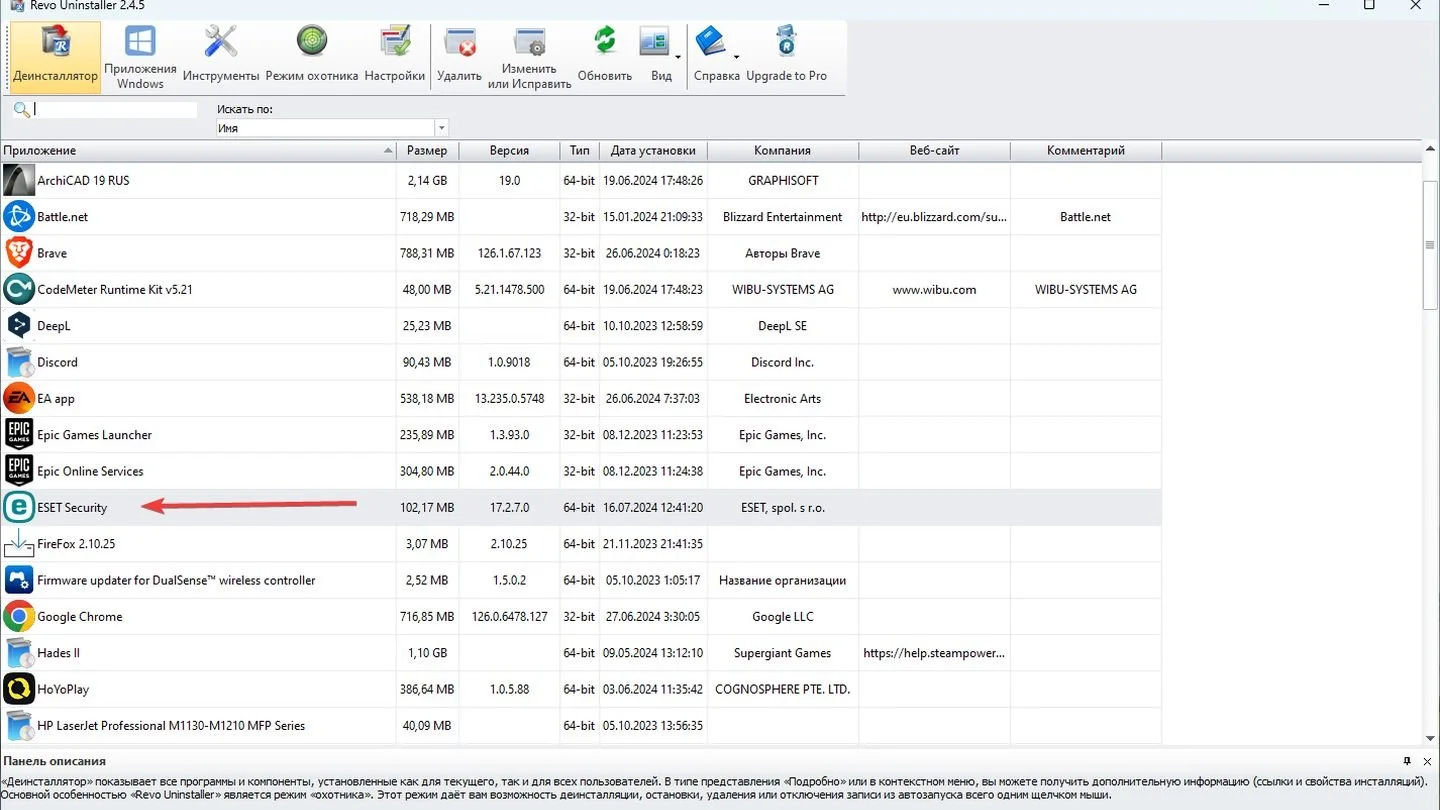Open the Искать по Имя combo box
Screen dimensions: 1440x810
[332, 128]
